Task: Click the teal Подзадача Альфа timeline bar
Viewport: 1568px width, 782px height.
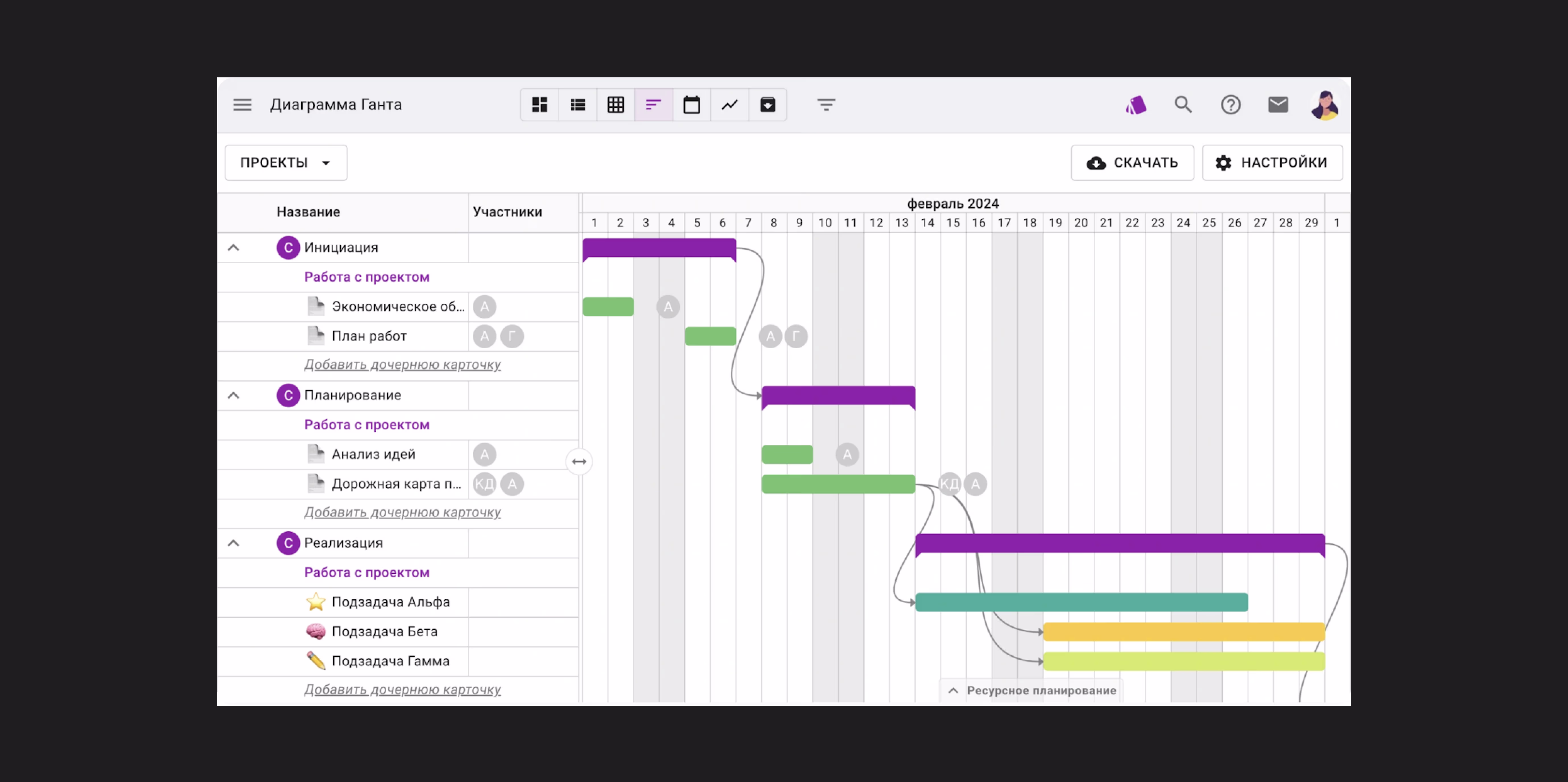Action: (x=1081, y=602)
